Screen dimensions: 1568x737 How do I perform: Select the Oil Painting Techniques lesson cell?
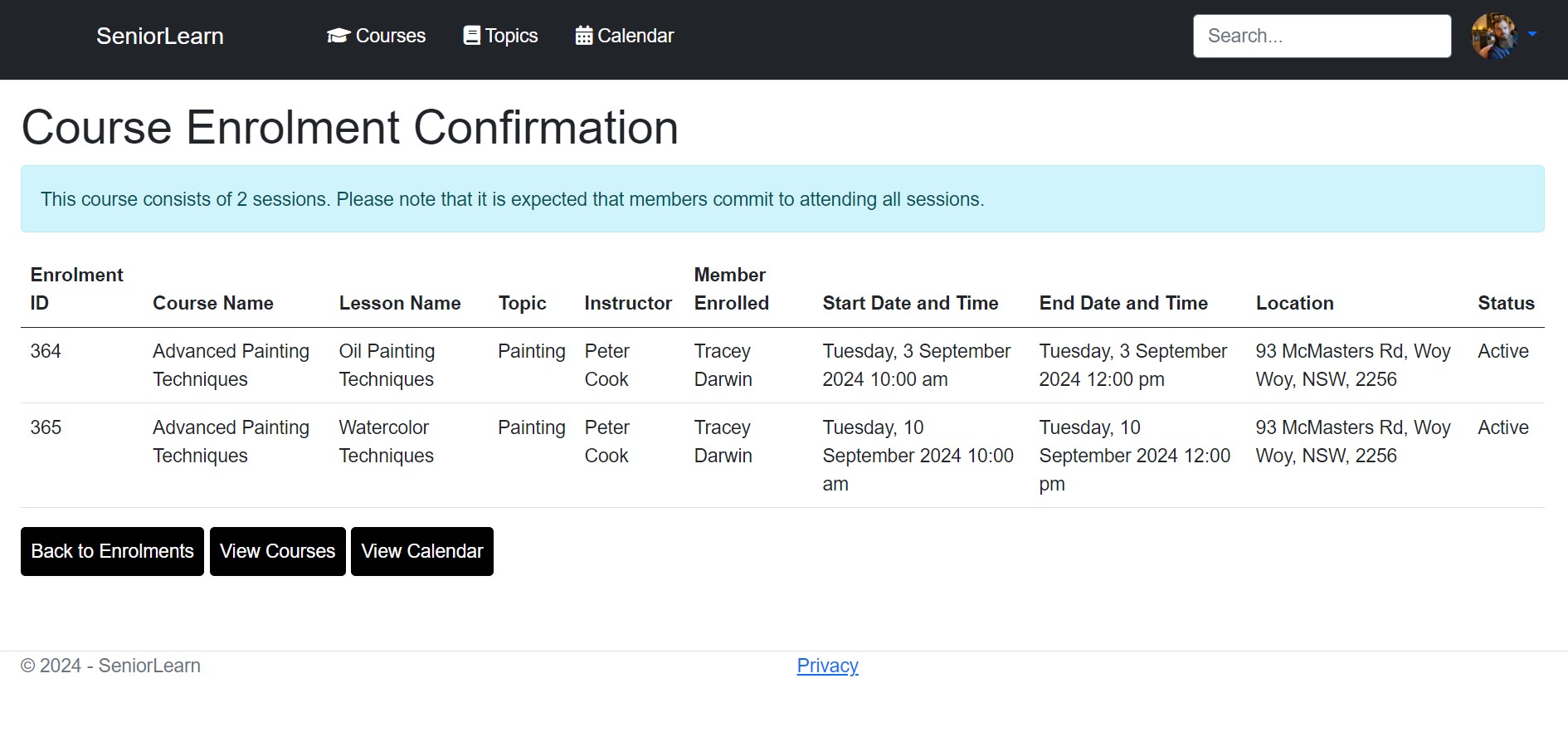(x=387, y=365)
